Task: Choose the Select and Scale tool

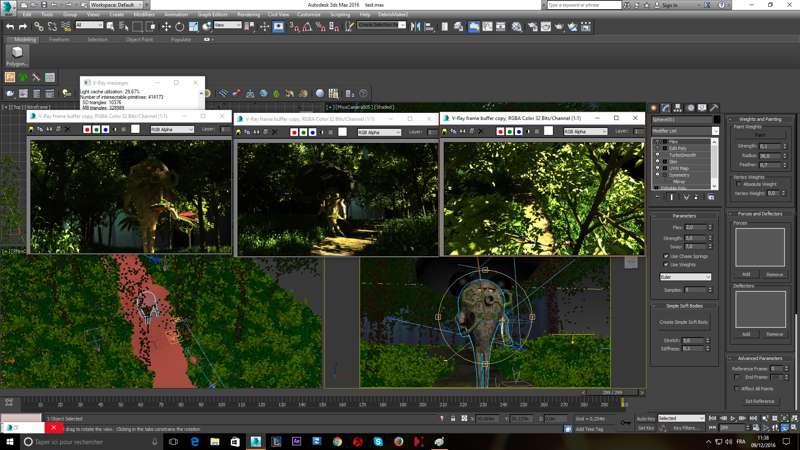Action: tap(193, 27)
